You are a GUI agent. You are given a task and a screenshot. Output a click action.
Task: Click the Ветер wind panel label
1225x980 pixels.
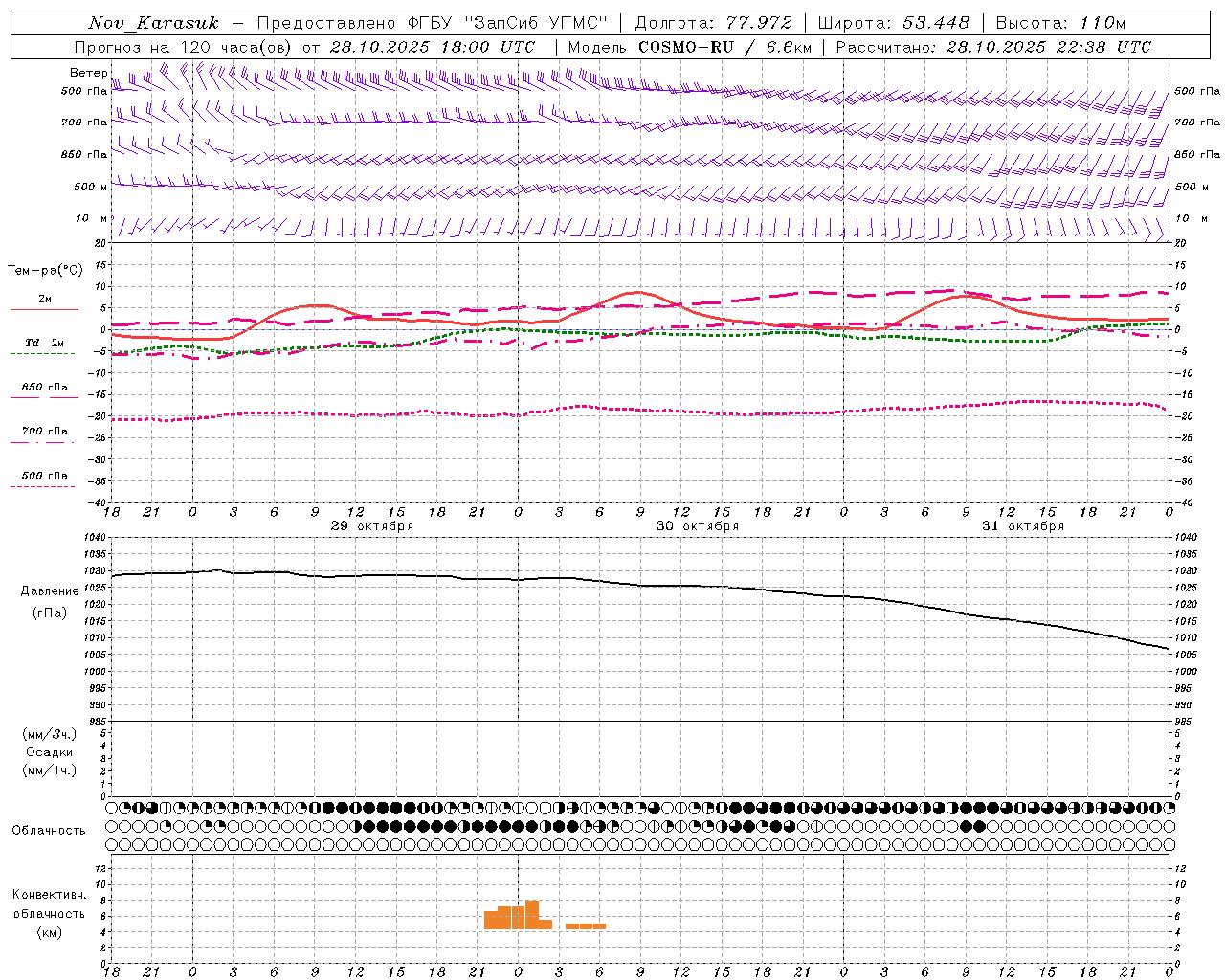pos(89,73)
